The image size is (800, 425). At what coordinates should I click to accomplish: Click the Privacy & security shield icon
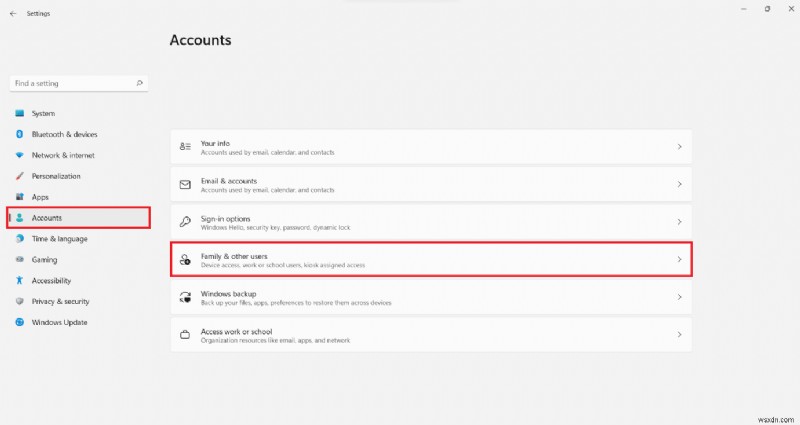19,301
